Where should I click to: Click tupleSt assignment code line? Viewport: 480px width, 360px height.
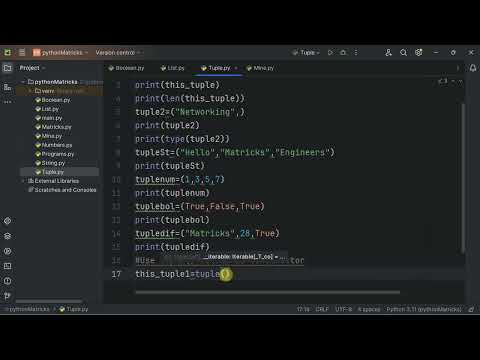tap(235, 153)
